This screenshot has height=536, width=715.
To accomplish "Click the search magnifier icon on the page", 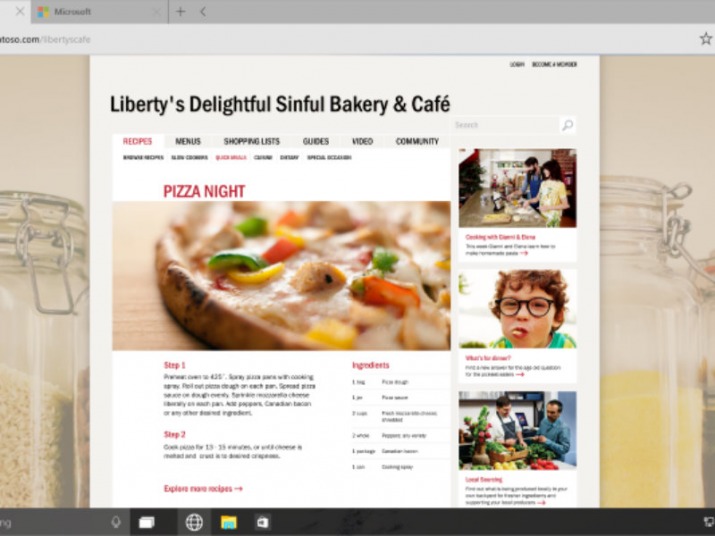I will coord(567,125).
